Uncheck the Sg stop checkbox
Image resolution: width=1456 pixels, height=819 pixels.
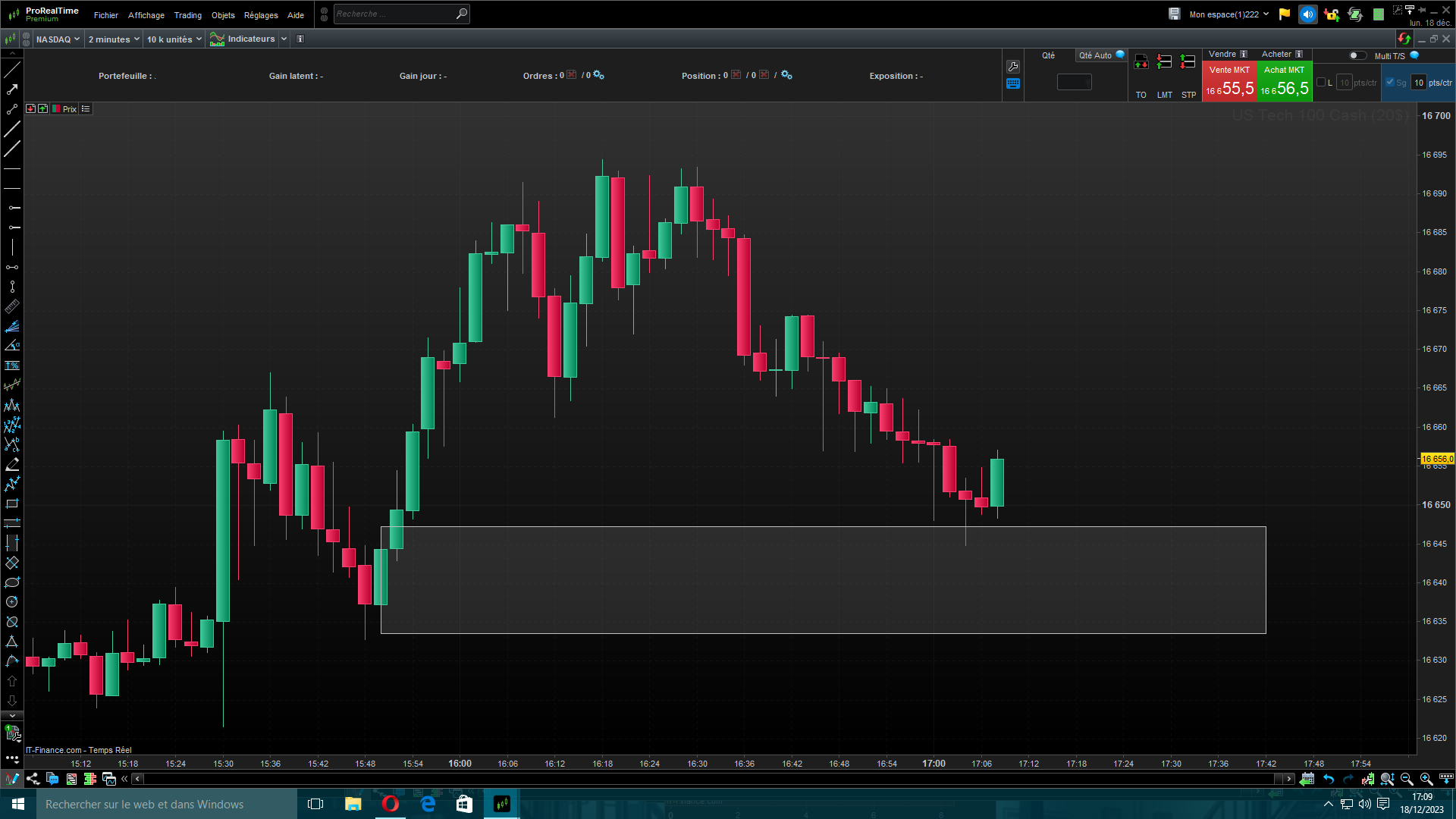coord(1390,83)
